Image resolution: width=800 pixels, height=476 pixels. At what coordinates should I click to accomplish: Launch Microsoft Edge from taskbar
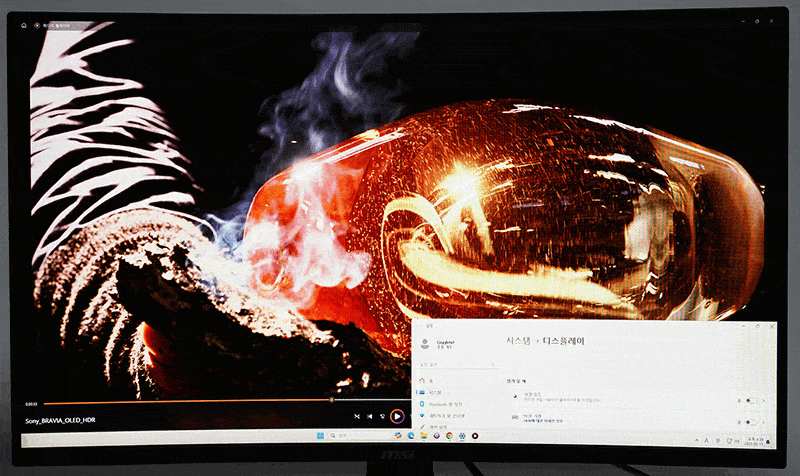(x=411, y=436)
